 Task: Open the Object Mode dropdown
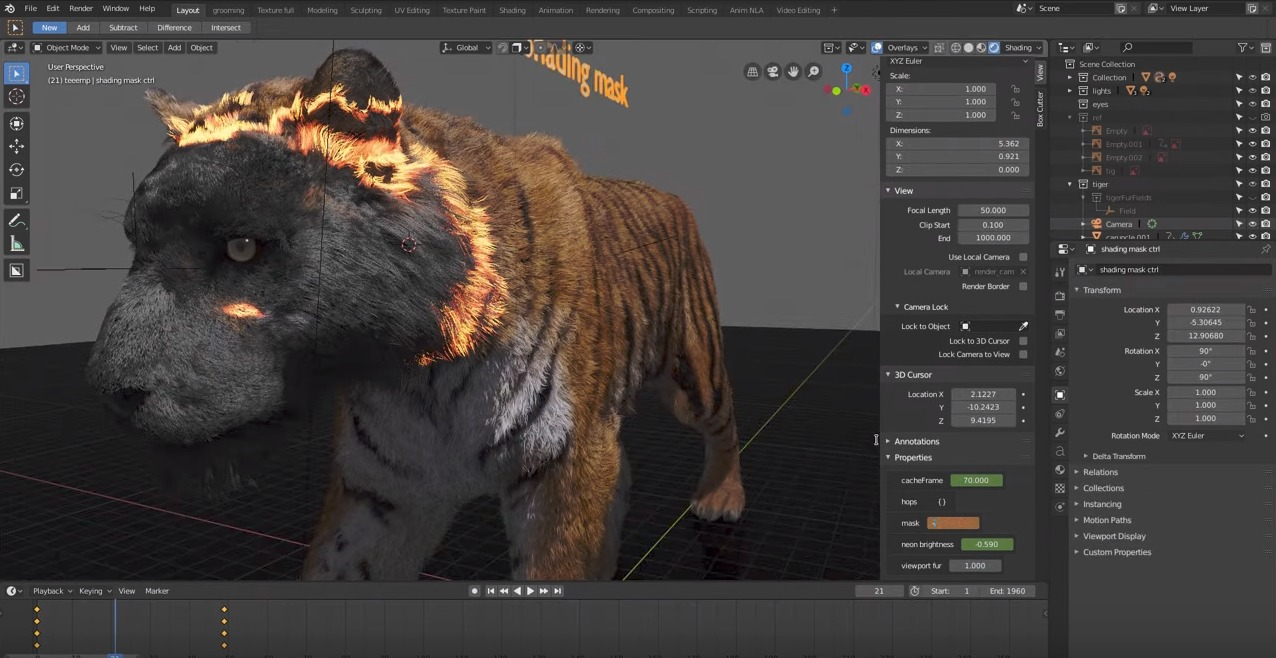67,47
